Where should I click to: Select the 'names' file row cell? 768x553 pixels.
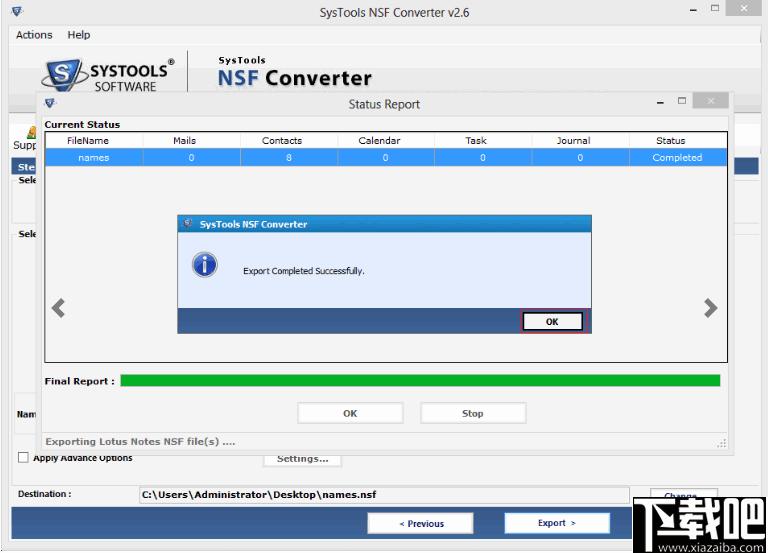pos(94,158)
